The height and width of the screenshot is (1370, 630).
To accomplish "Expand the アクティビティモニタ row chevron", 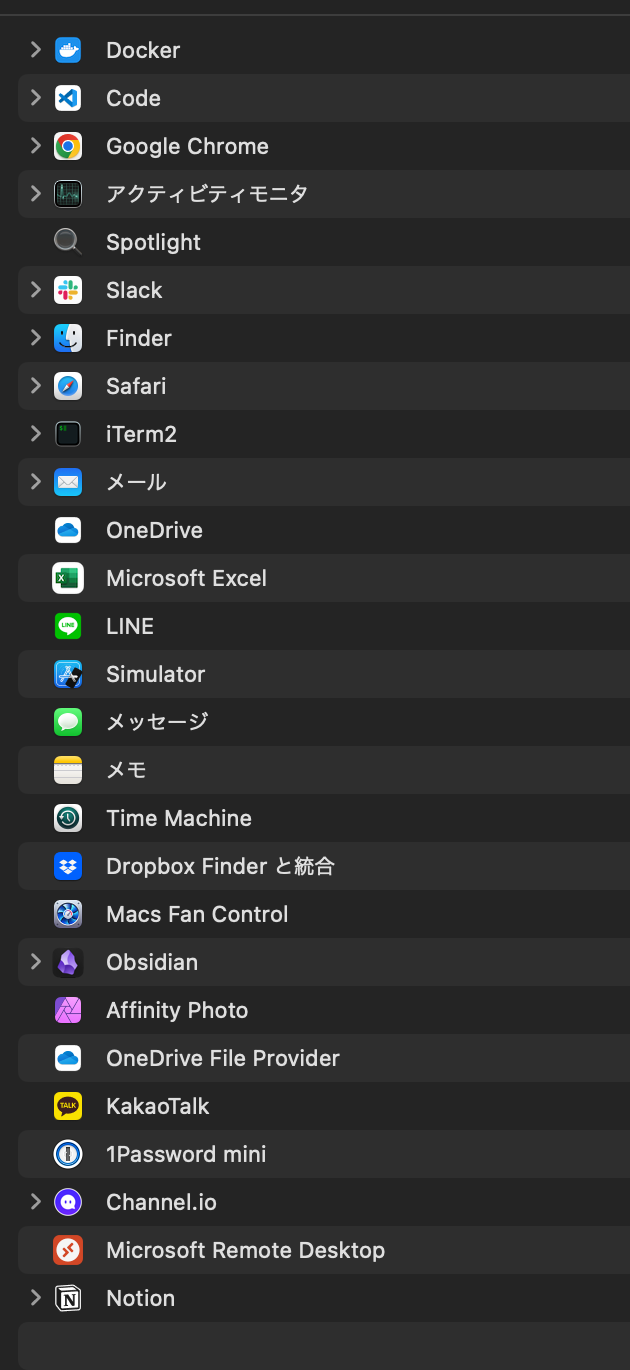I will (x=35, y=193).
